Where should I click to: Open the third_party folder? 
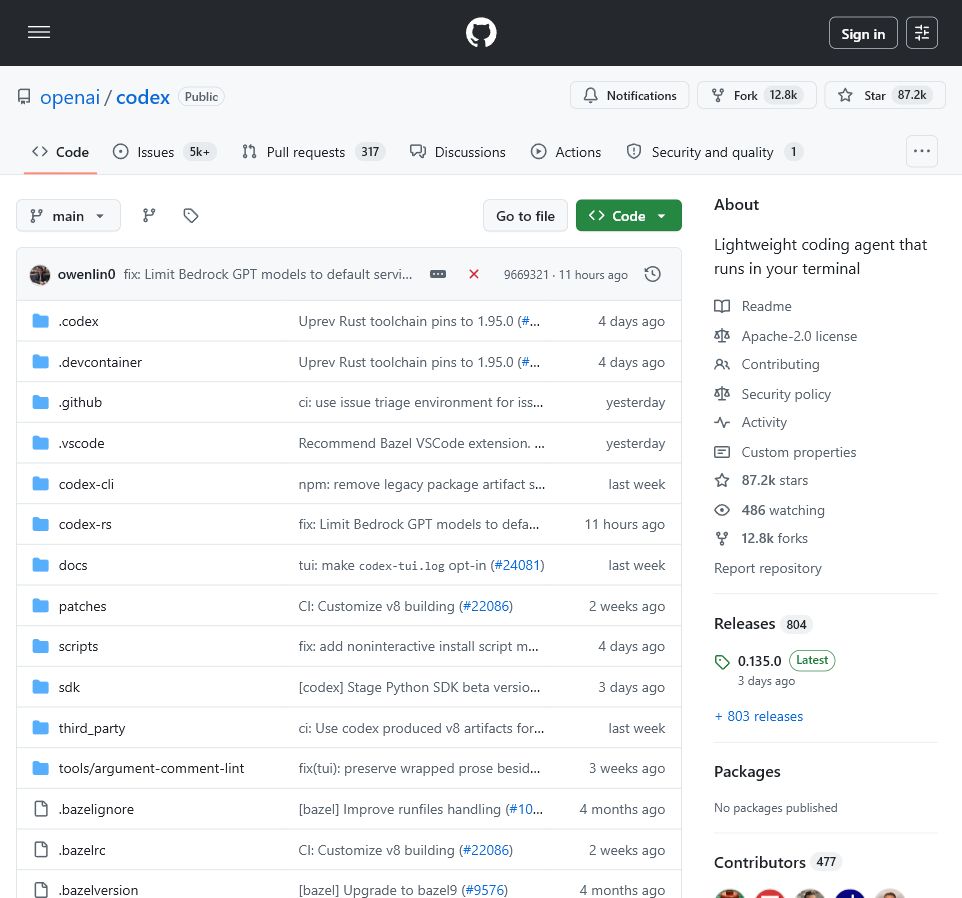click(92, 729)
